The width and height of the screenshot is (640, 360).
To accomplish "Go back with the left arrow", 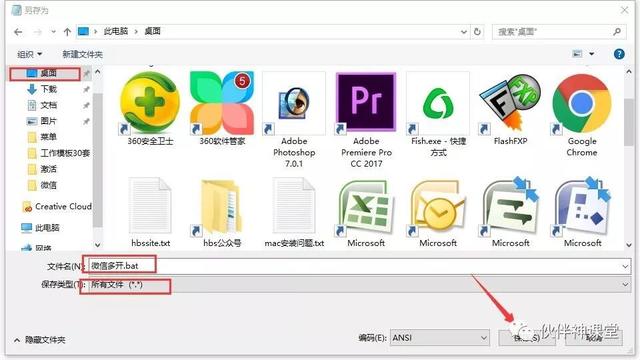I will coord(18,32).
